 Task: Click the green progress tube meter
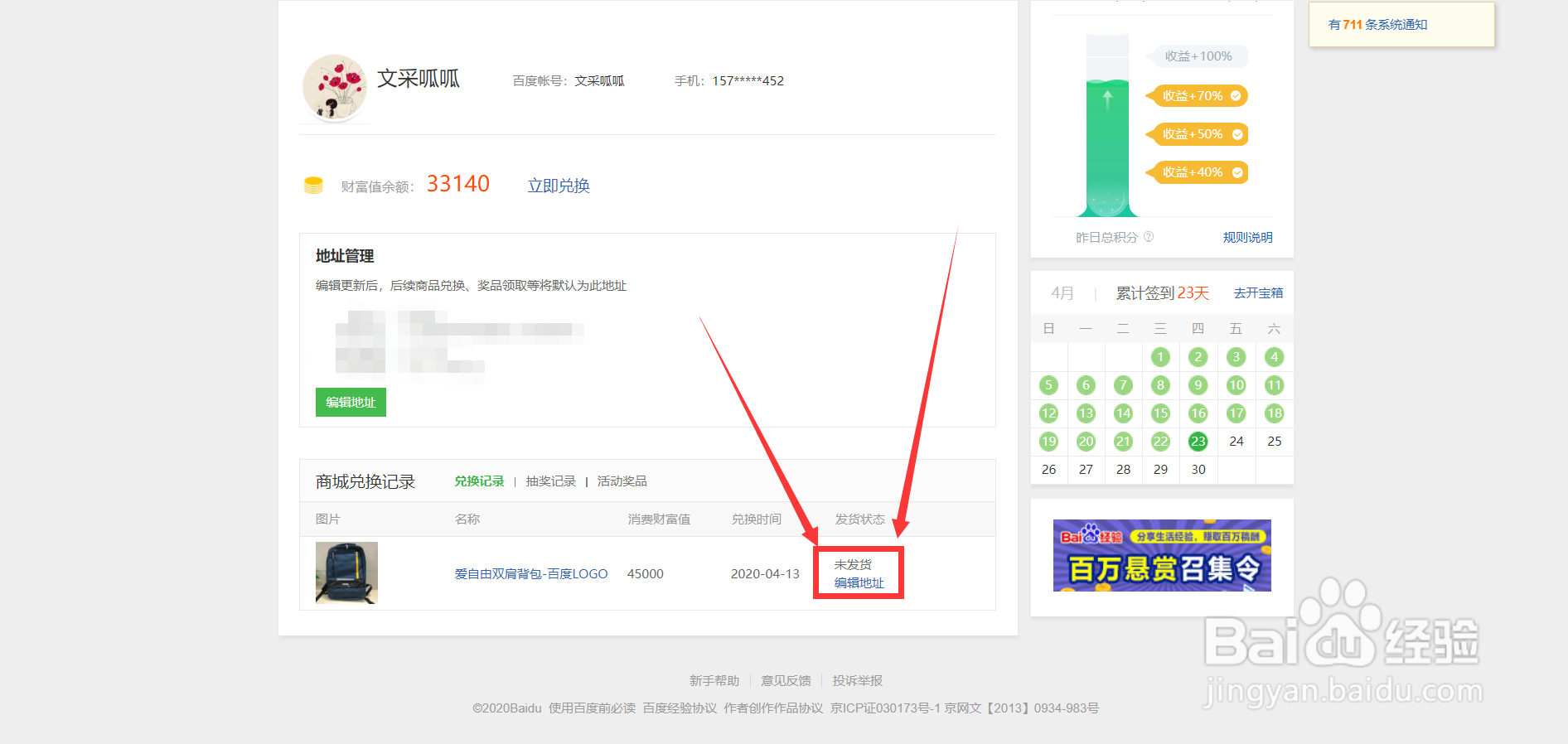(1107, 125)
